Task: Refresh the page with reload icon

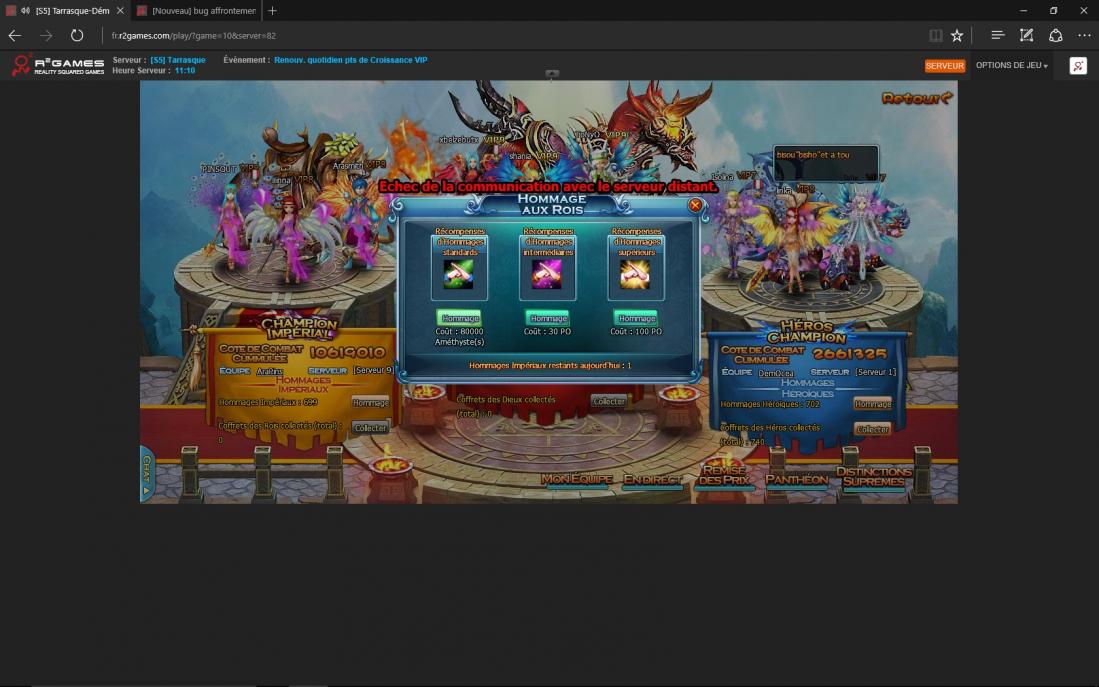Action: [x=77, y=35]
